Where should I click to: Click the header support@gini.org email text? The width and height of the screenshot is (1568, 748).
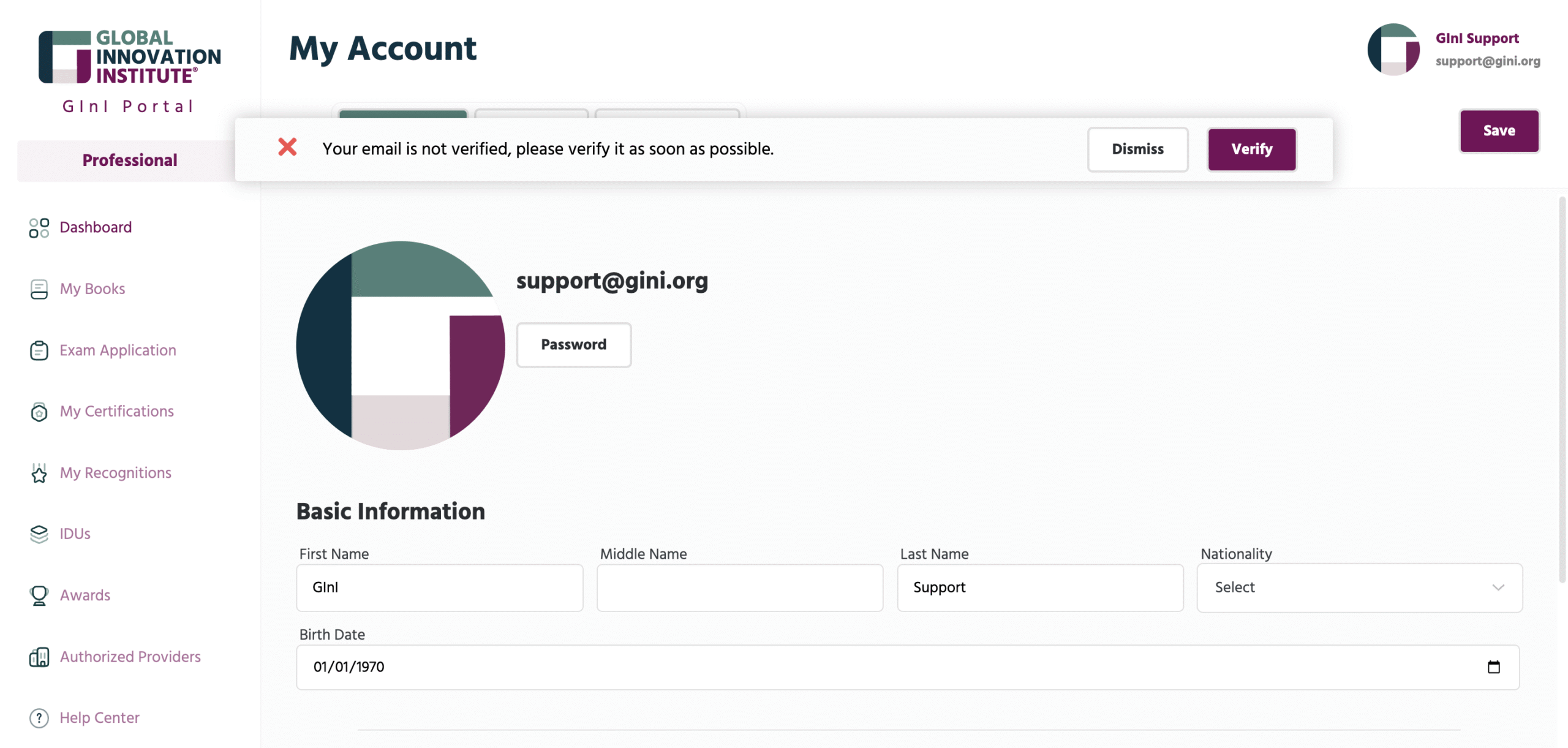pos(1488,61)
